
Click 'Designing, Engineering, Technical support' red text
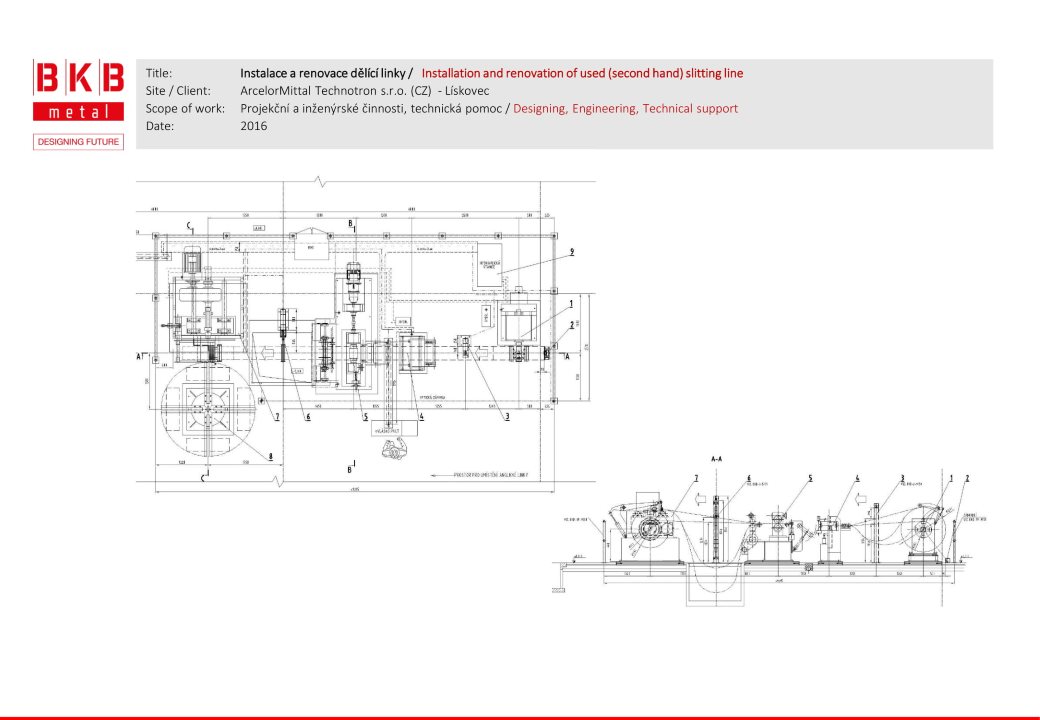pyautogui.click(x=625, y=109)
